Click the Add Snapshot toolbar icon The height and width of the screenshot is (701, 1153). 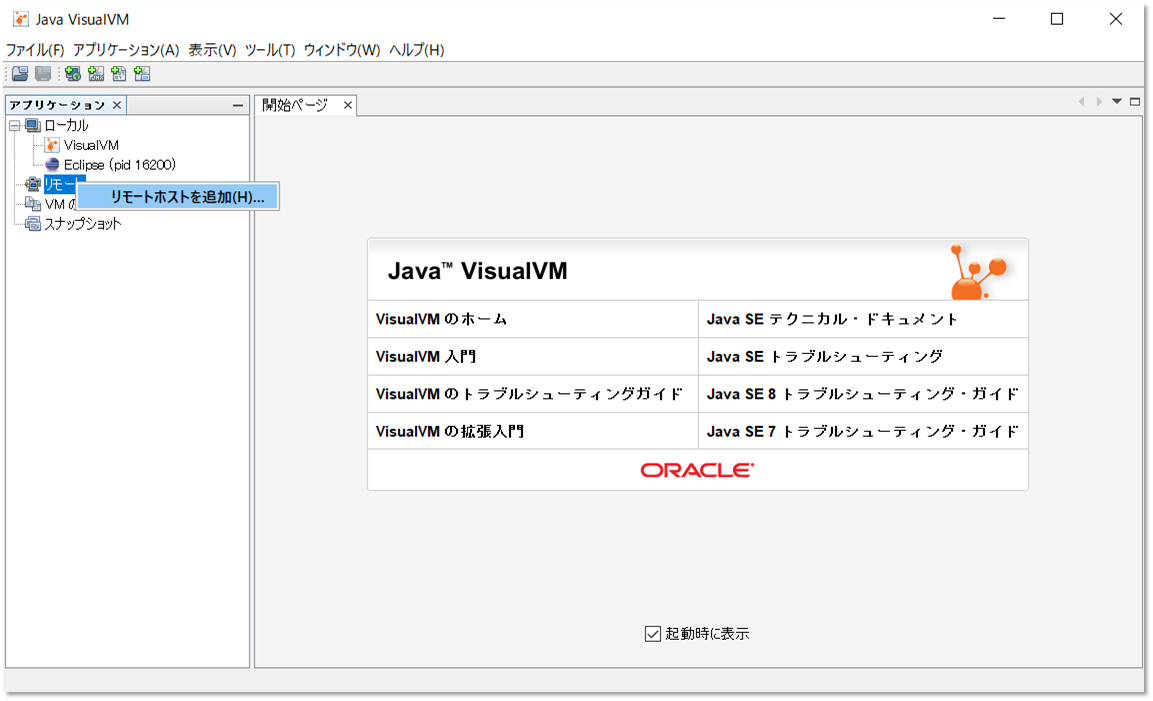(142, 73)
